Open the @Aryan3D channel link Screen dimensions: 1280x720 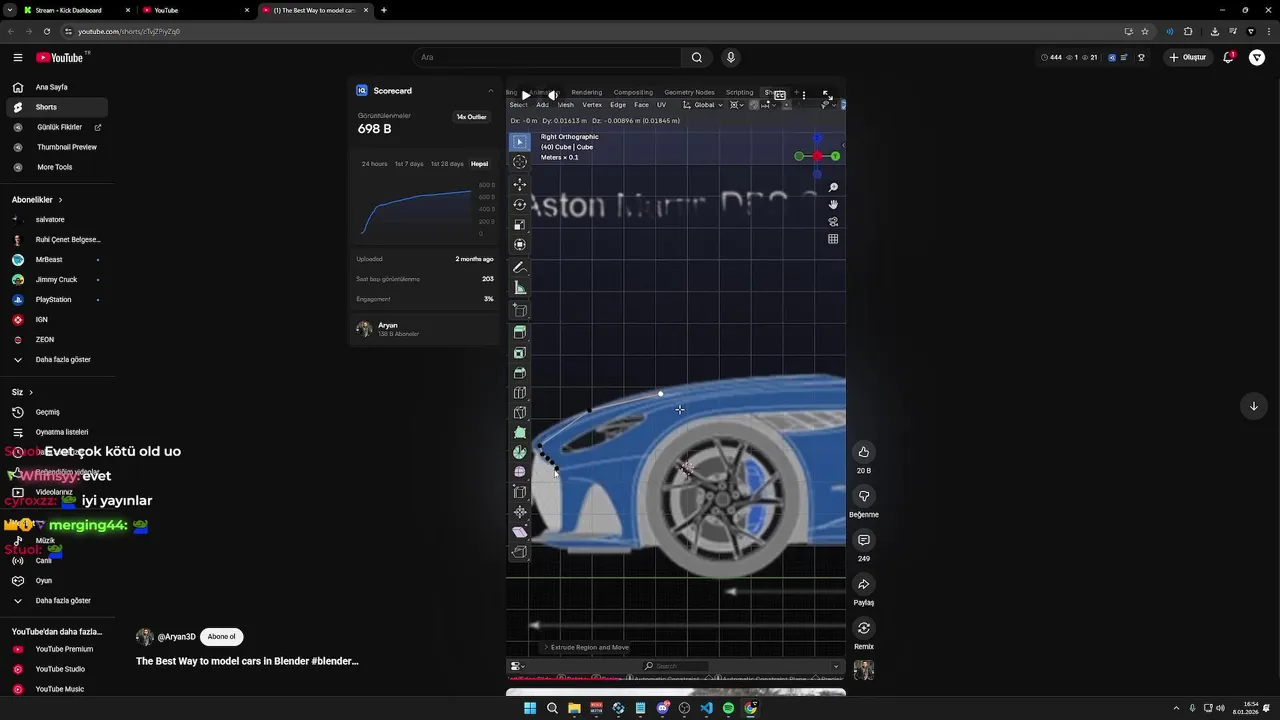tap(177, 637)
